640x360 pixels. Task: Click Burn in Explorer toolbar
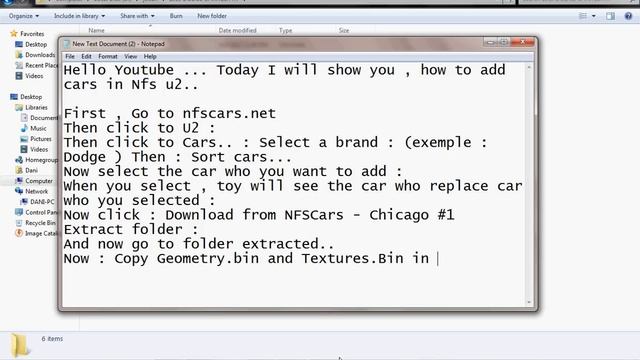(176, 16)
